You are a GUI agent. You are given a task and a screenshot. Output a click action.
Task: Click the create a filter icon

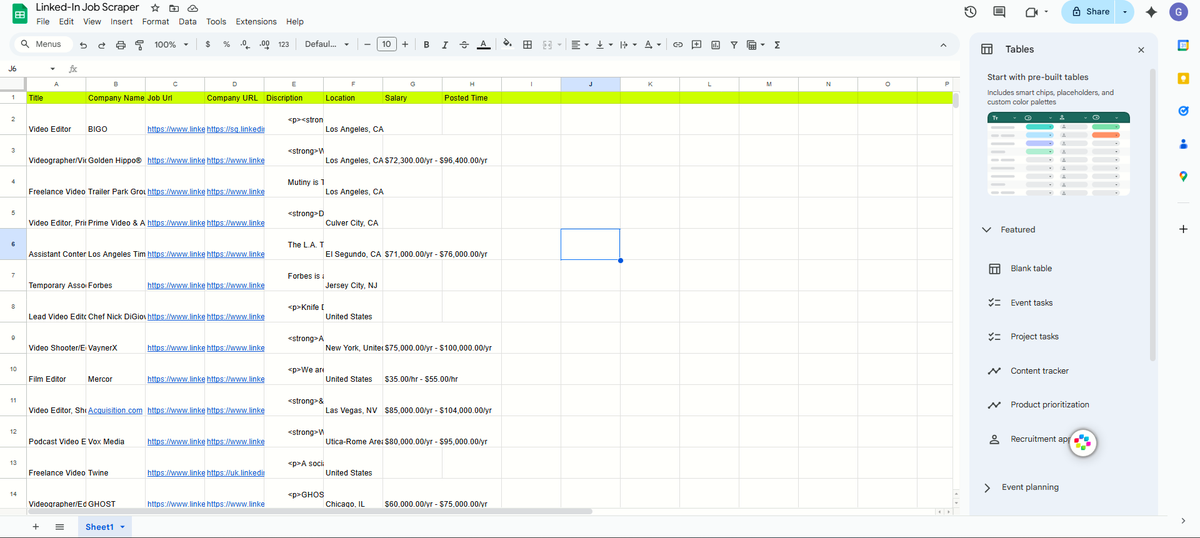point(734,45)
